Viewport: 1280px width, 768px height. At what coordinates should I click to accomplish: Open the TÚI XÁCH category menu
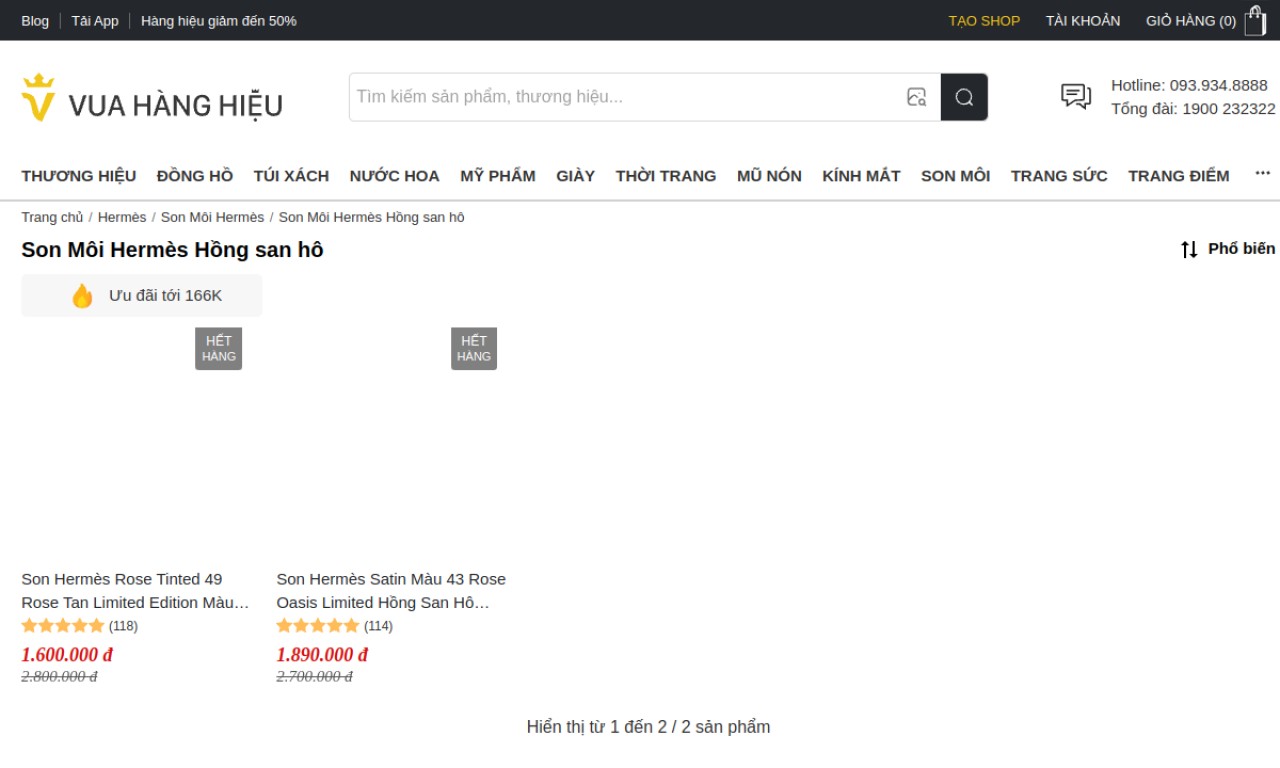tap(291, 176)
